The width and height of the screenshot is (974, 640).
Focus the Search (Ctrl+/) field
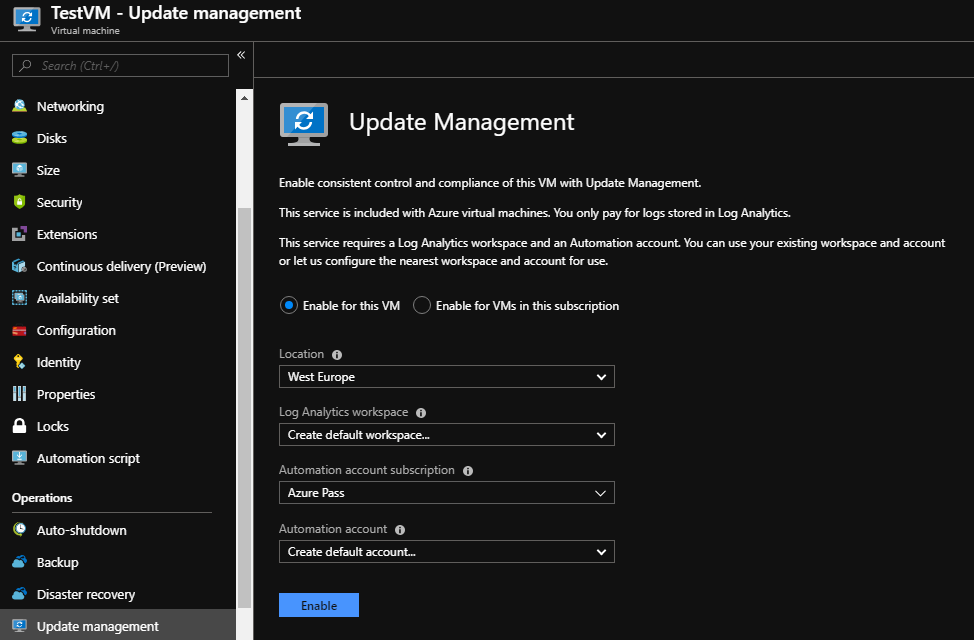click(x=121, y=65)
